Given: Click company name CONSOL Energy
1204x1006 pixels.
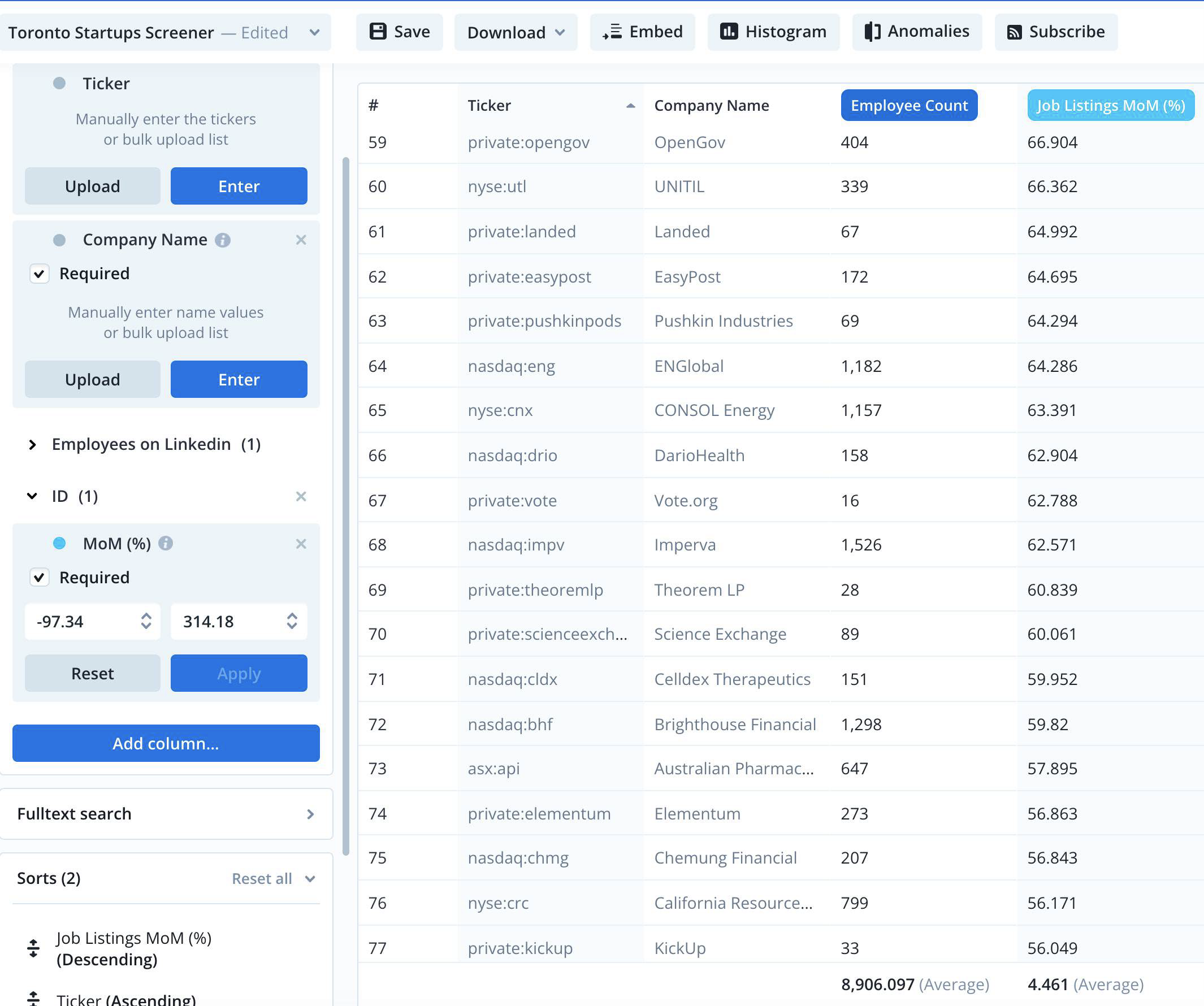Looking at the screenshot, I should coord(714,410).
